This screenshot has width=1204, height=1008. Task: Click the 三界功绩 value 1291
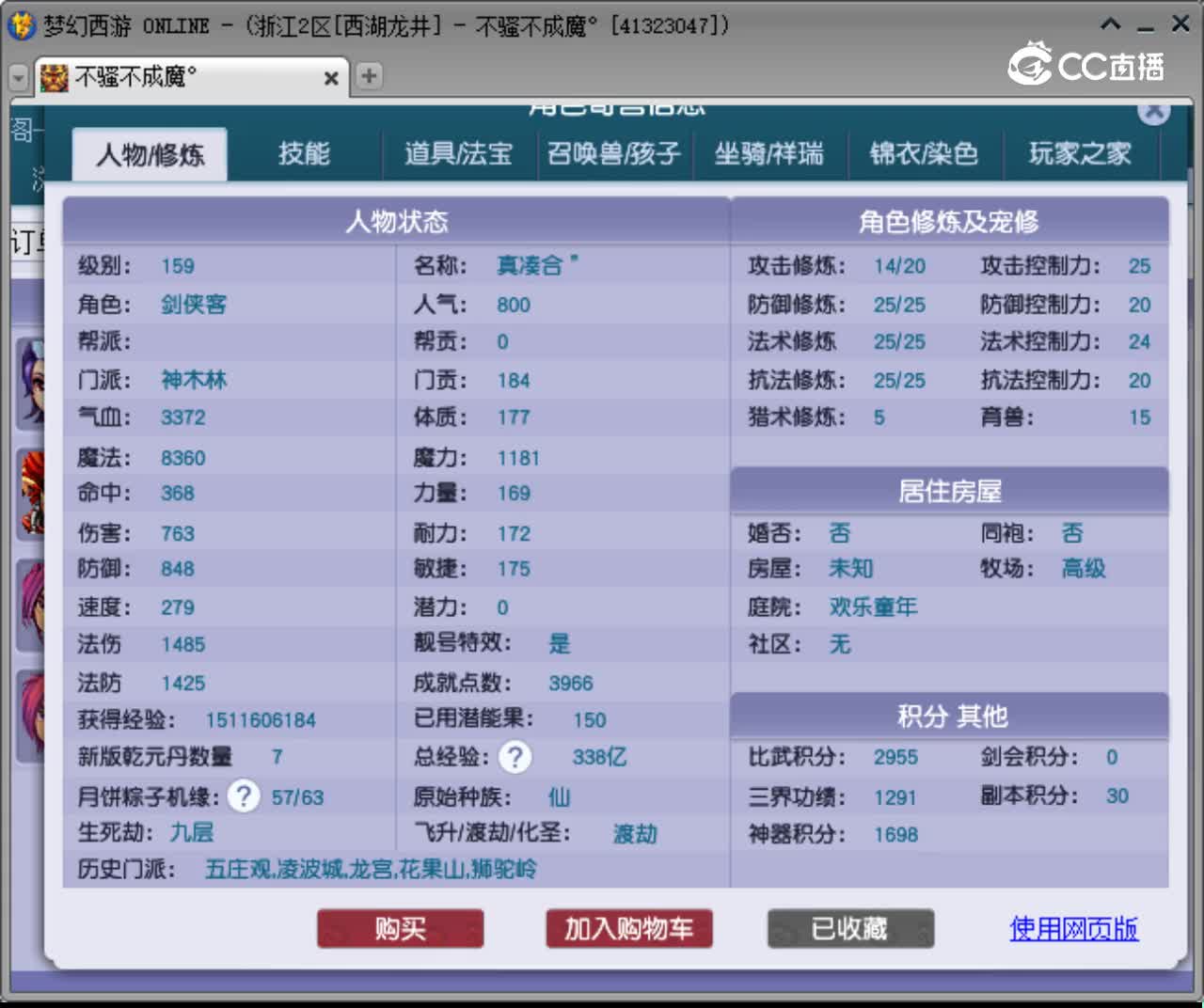coord(895,798)
